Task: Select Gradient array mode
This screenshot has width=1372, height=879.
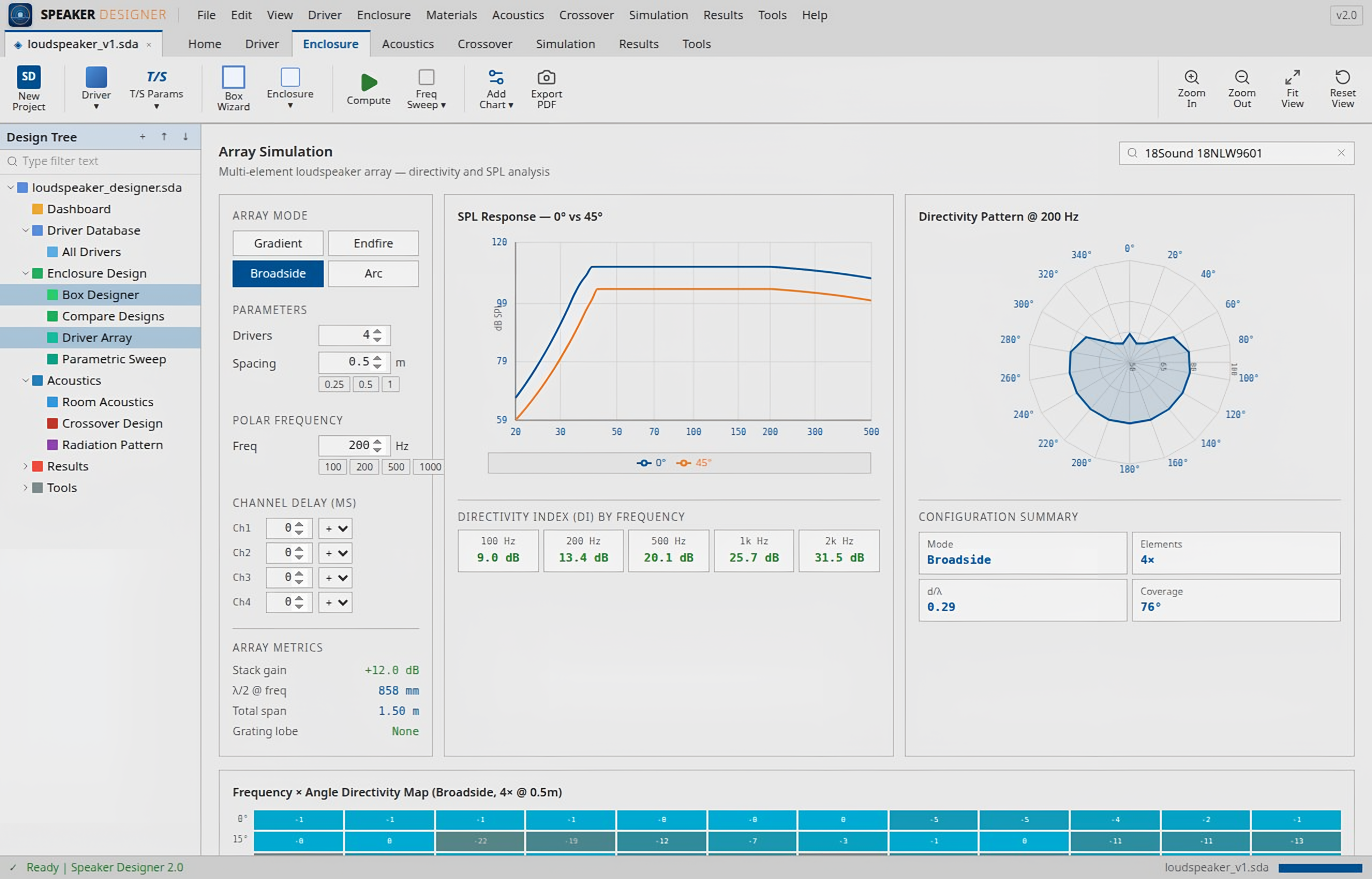Action: (x=278, y=243)
